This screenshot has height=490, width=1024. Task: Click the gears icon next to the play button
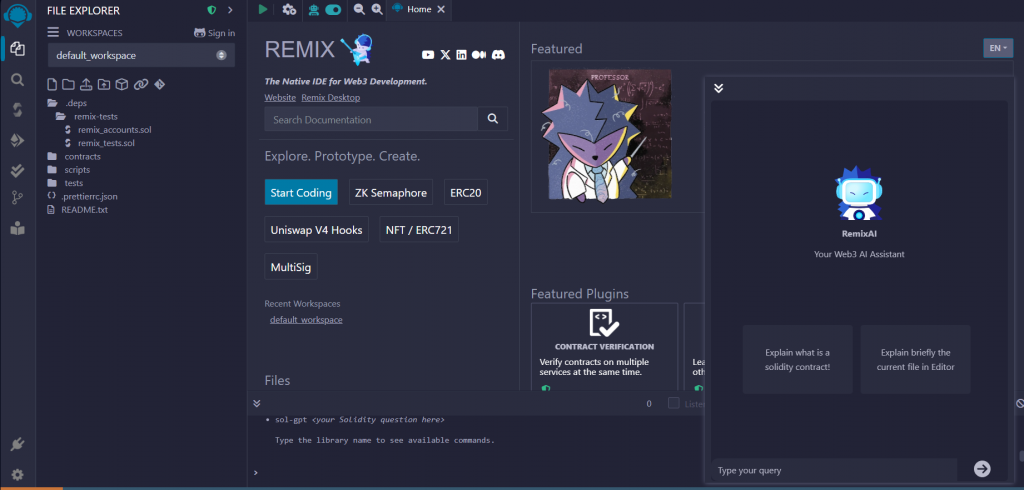tap(289, 9)
